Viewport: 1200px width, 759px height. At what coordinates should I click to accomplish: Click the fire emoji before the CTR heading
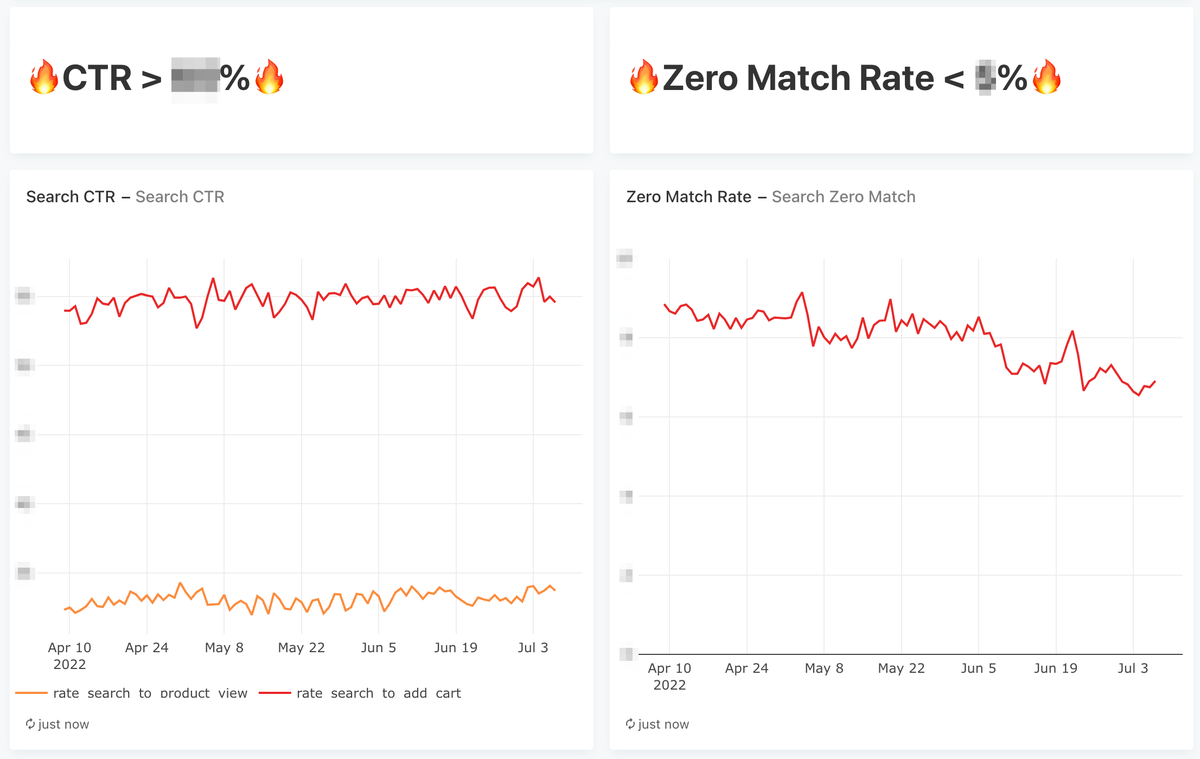coord(44,78)
